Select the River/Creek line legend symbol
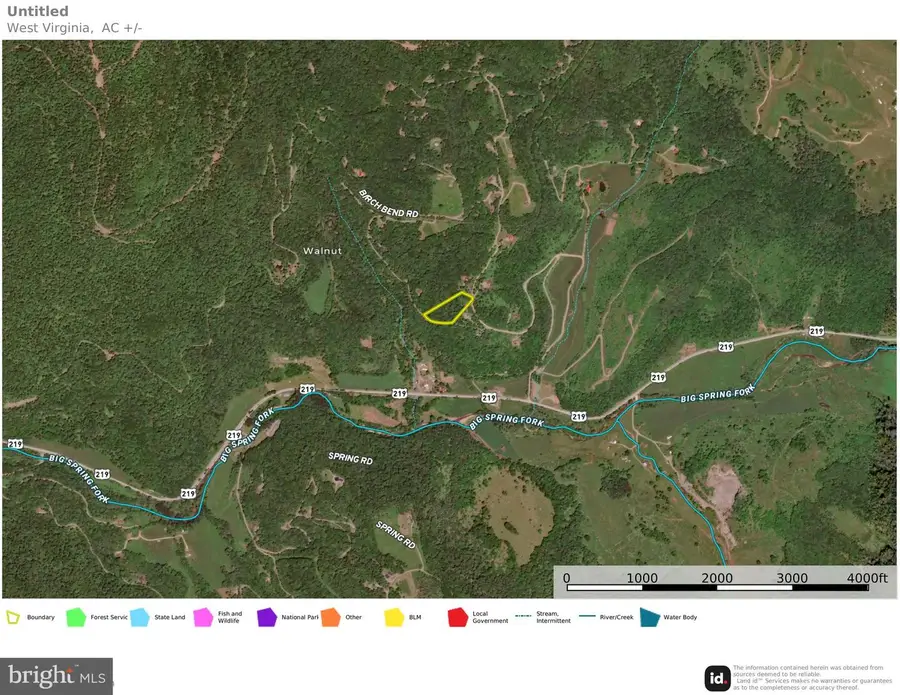 [587, 616]
